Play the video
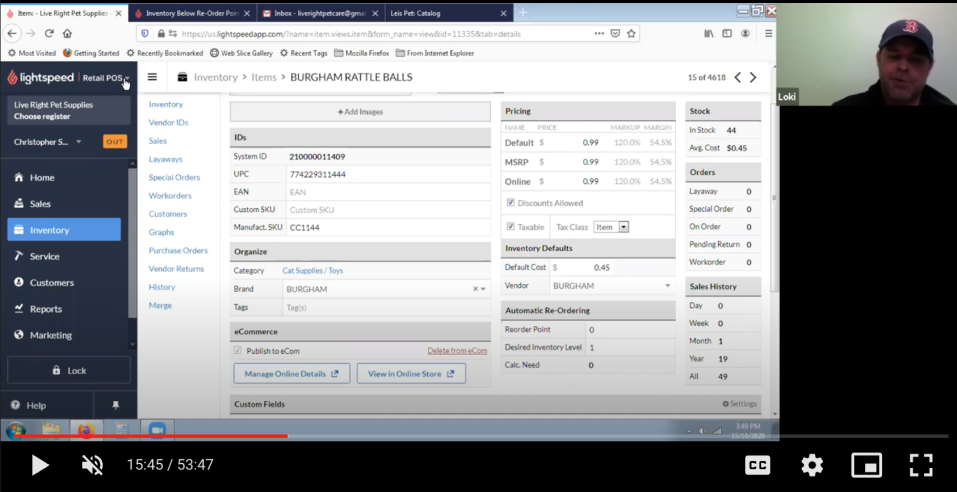Image resolution: width=957 pixels, height=492 pixels. tap(40, 465)
